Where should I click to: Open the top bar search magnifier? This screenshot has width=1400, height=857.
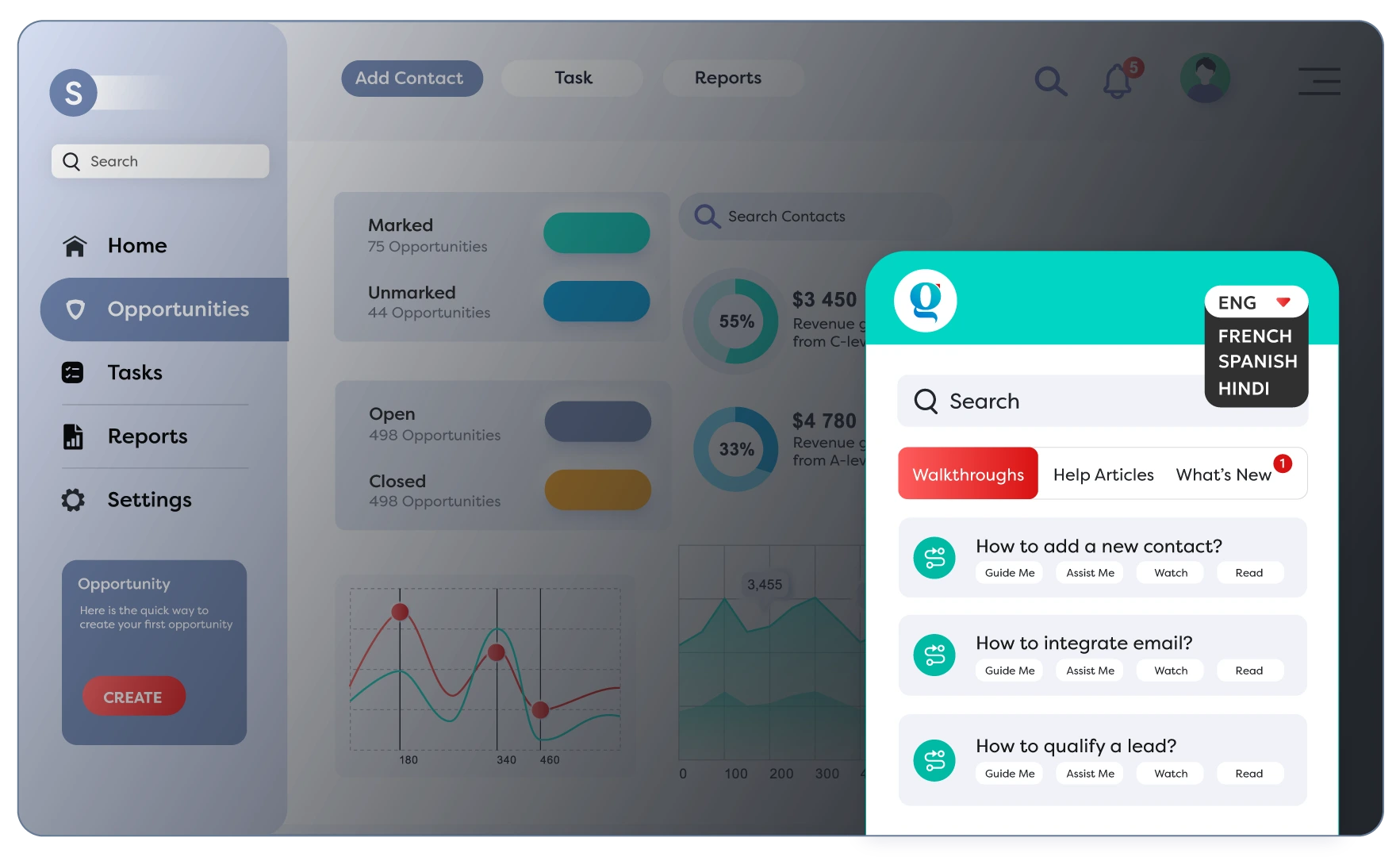coord(1050,80)
